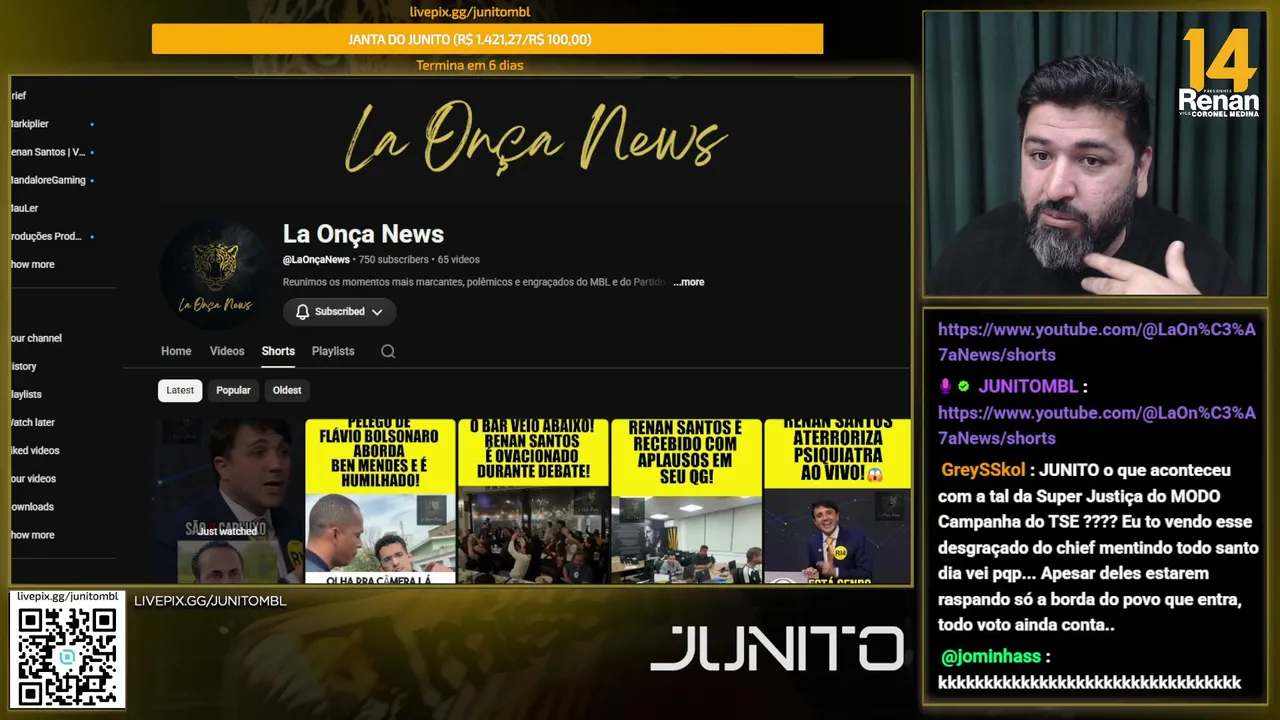Open the Videos channel tab
The height and width of the screenshot is (720, 1280).
tap(227, 351)
